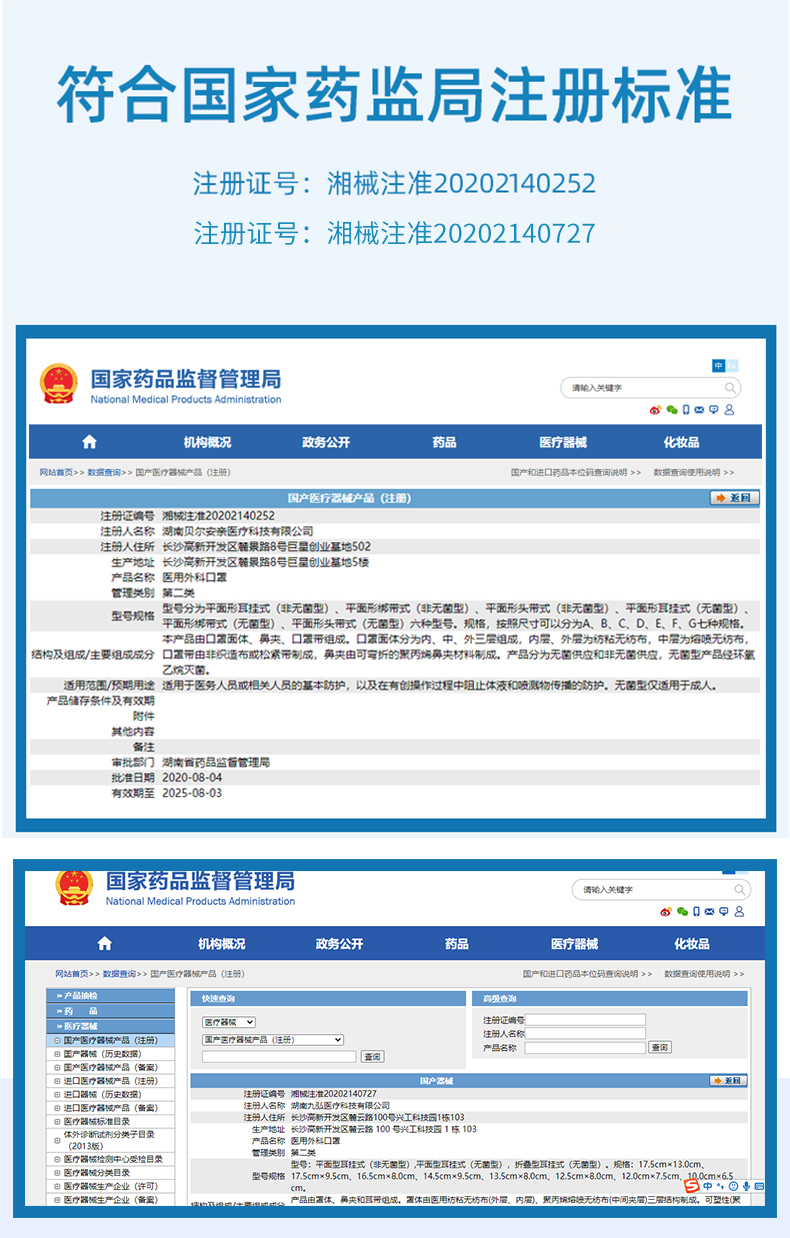Click the 注册证编号 field in advanced query

click(585, 1020)
